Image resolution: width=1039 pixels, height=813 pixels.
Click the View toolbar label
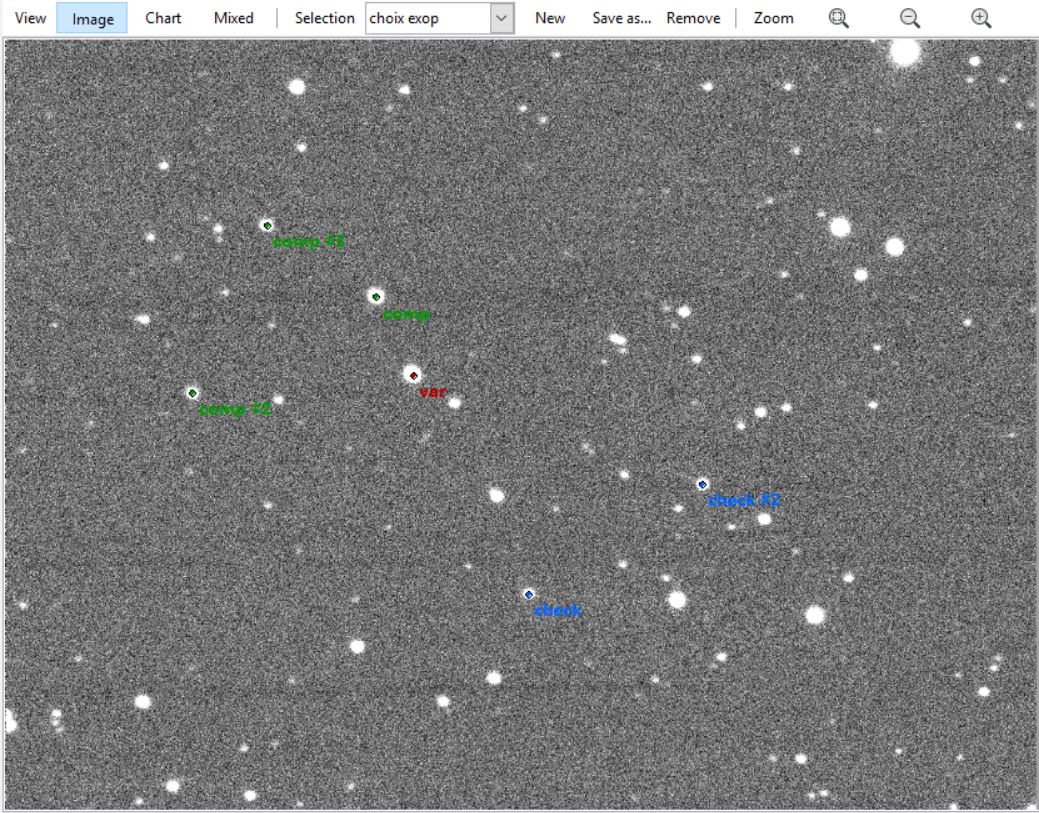click(30, 18)
